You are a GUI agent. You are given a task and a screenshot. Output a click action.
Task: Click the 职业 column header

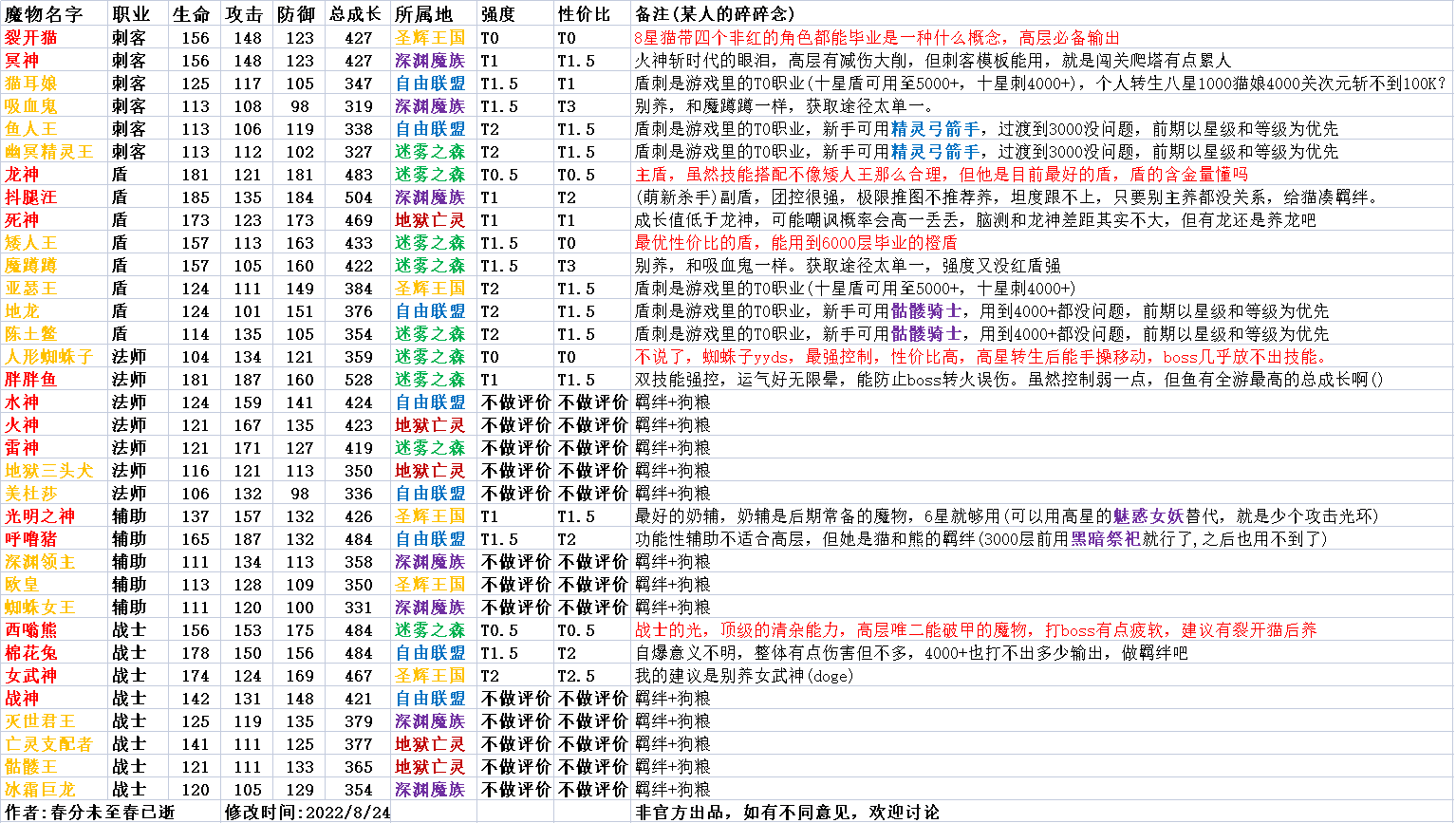coord(131,14)
